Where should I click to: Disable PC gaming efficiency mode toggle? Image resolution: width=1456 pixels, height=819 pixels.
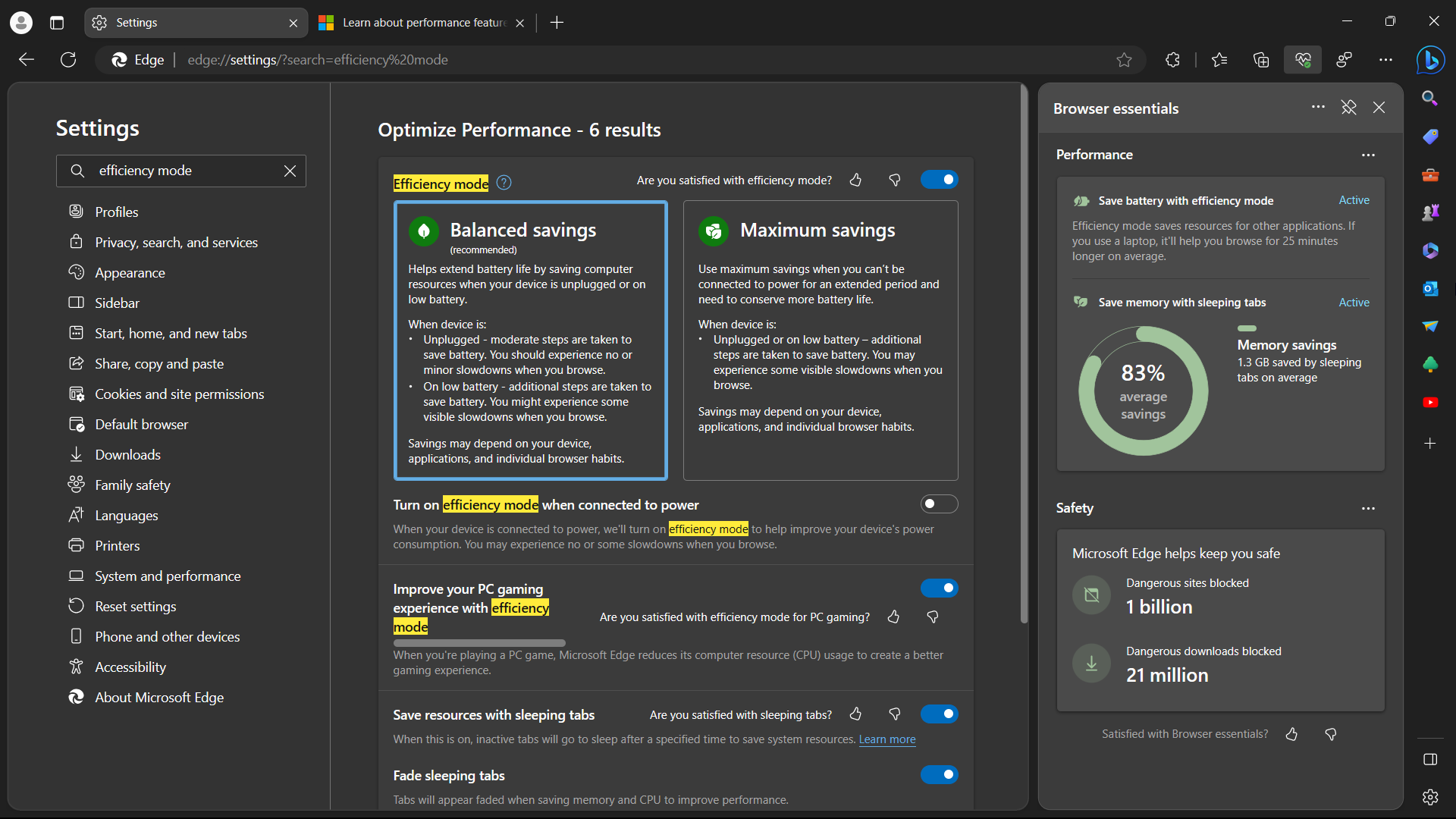pos(940,588)
